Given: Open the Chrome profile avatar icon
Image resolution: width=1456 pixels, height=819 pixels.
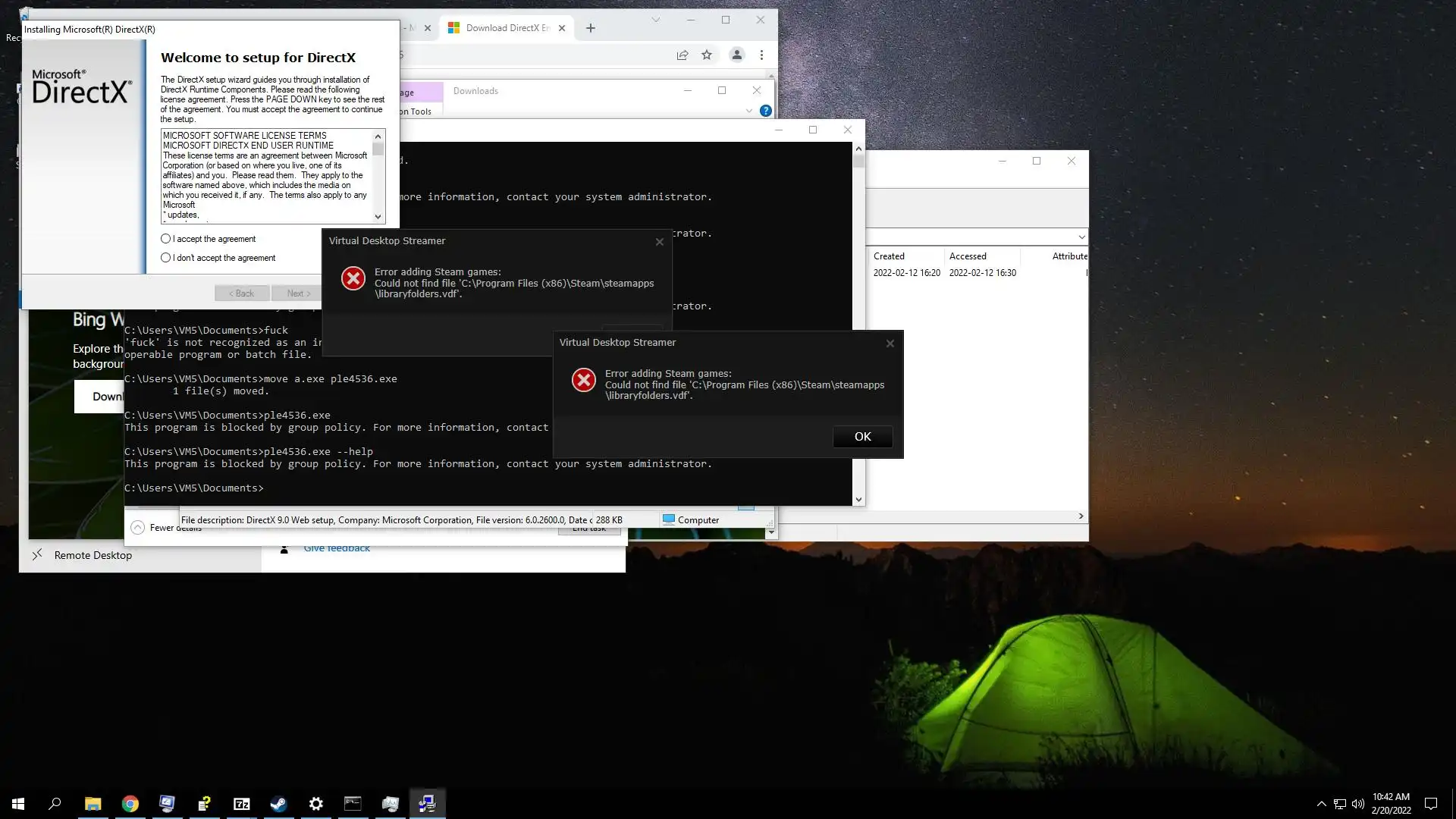Looking at the screenshot, I should click(x=736, y=55).
